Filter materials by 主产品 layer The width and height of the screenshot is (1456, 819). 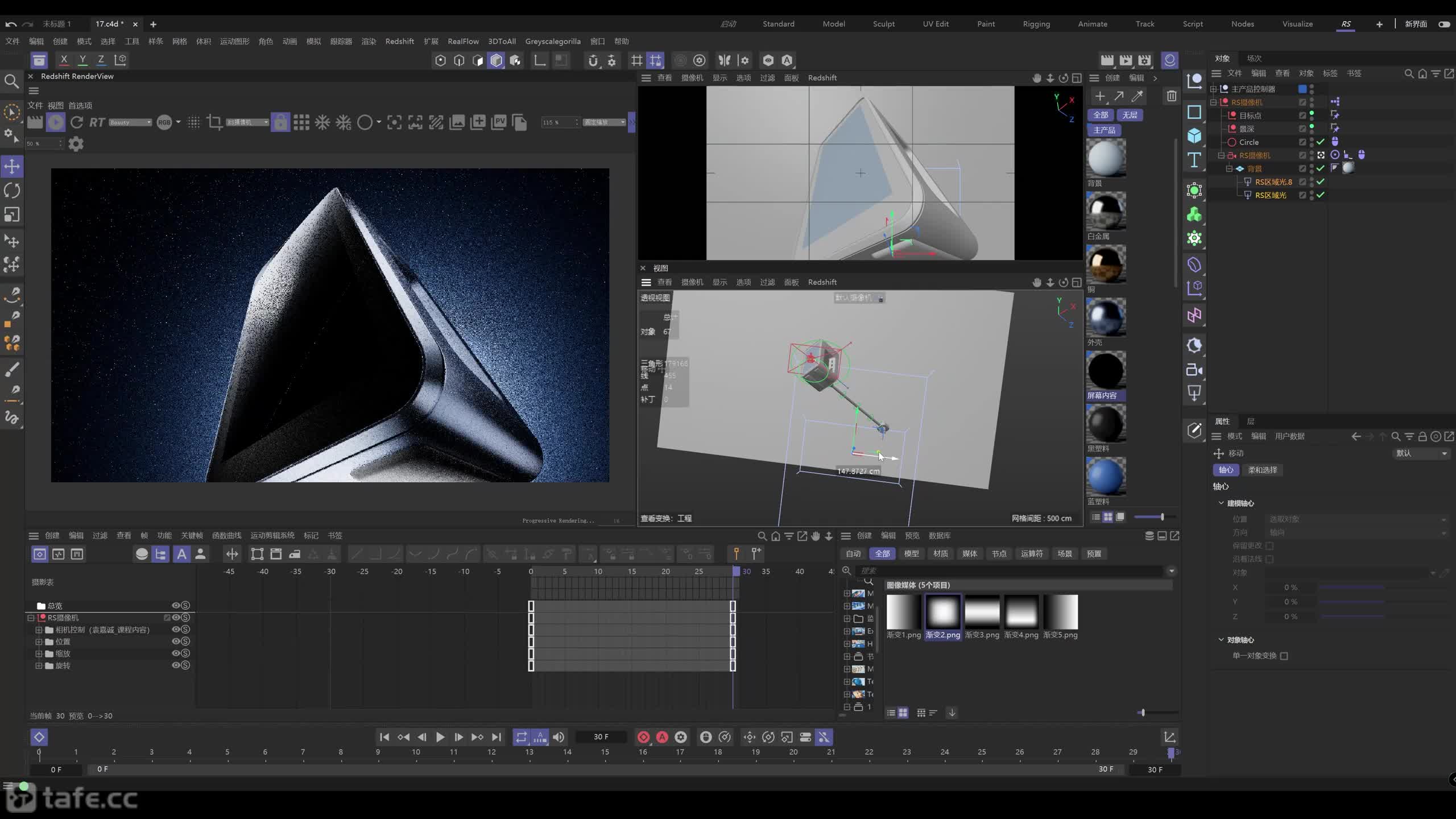[1104, 130]
